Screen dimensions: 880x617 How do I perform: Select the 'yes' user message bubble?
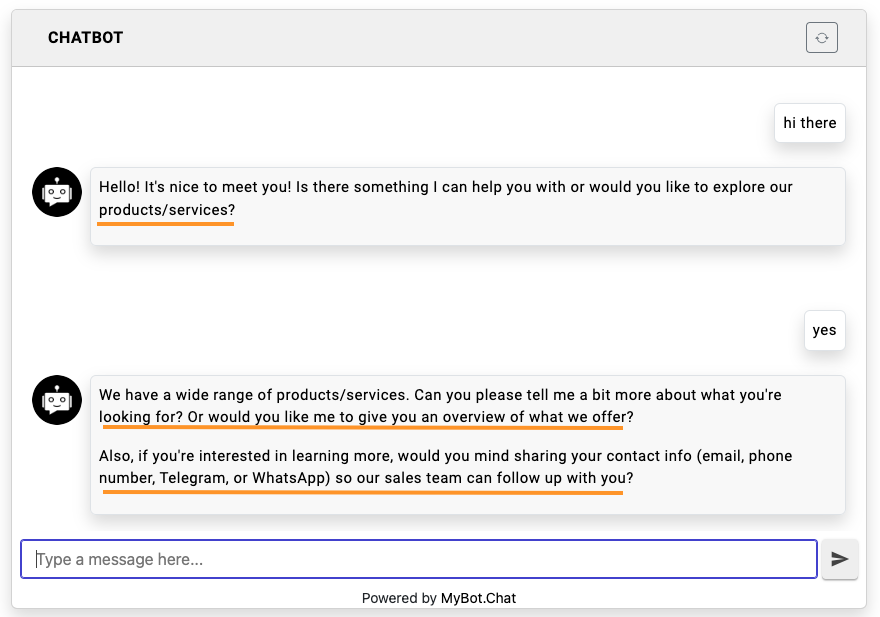[x=824, y=330]
